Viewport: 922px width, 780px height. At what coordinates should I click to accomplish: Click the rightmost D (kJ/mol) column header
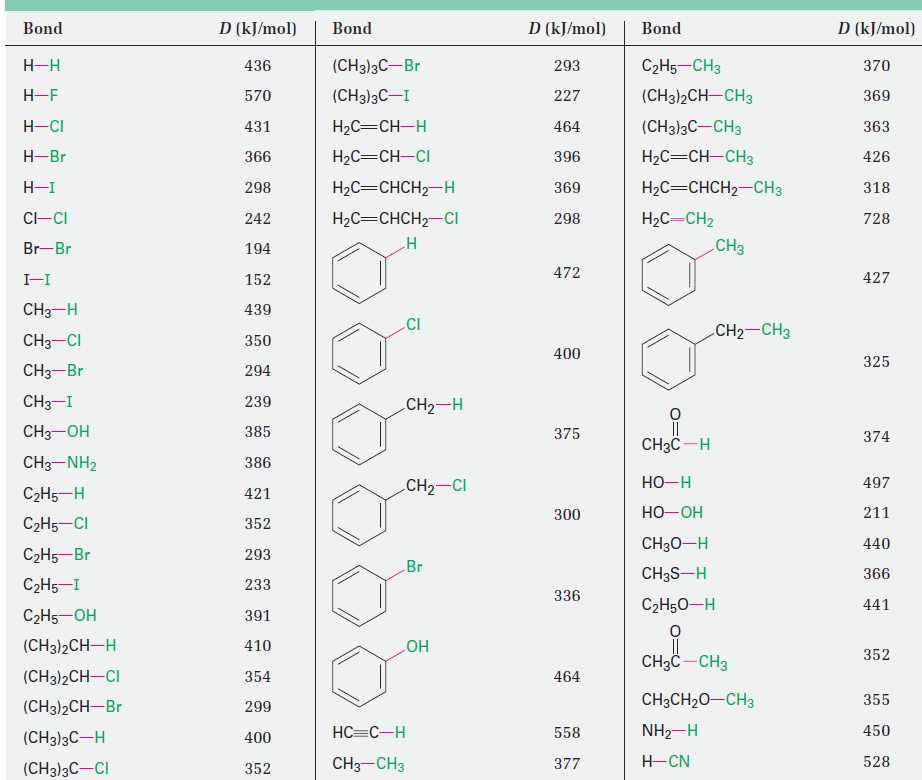pyautogui.click(x=876, y=28)
